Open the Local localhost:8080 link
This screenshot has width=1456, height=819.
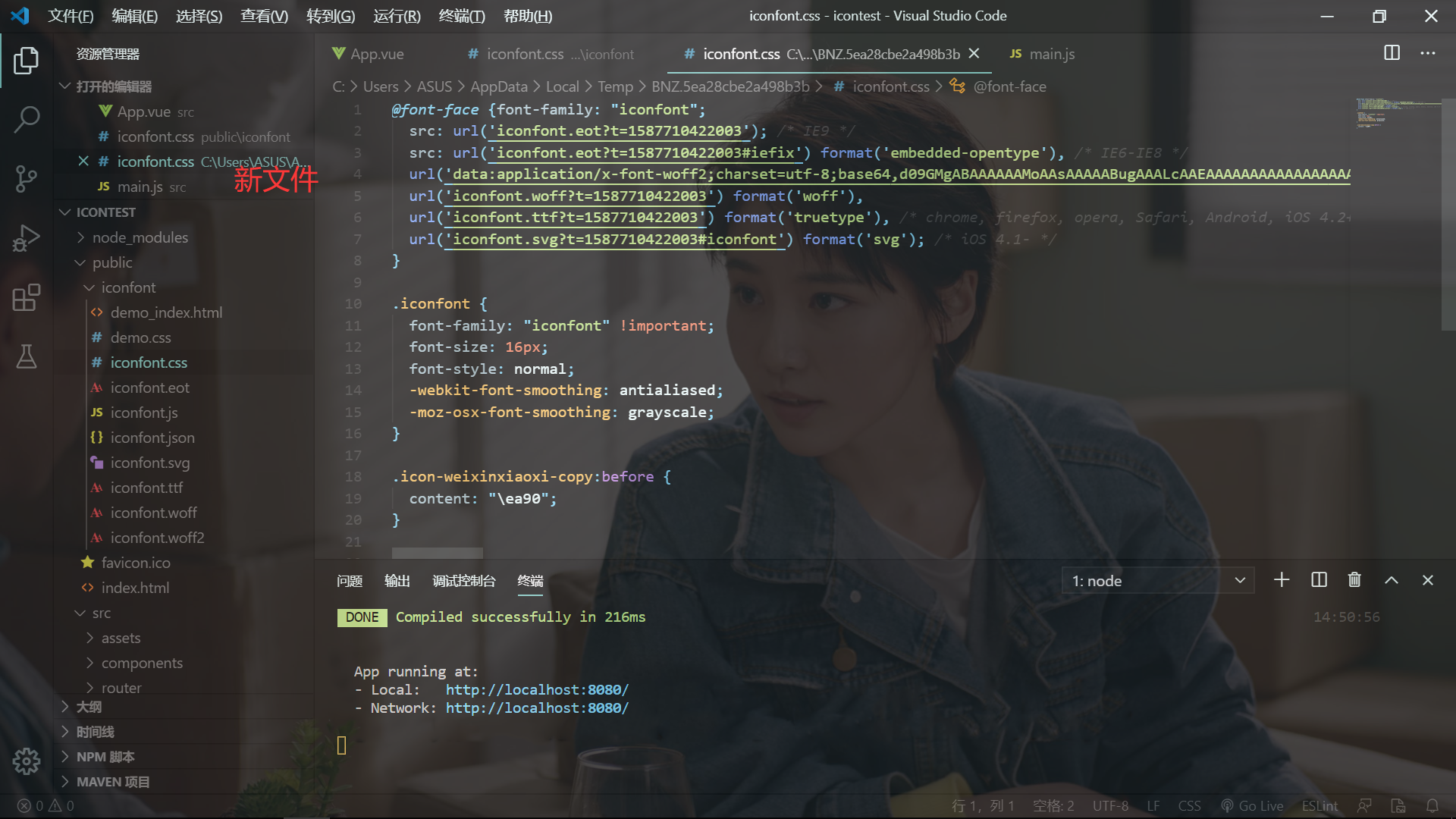coord(537,689)
